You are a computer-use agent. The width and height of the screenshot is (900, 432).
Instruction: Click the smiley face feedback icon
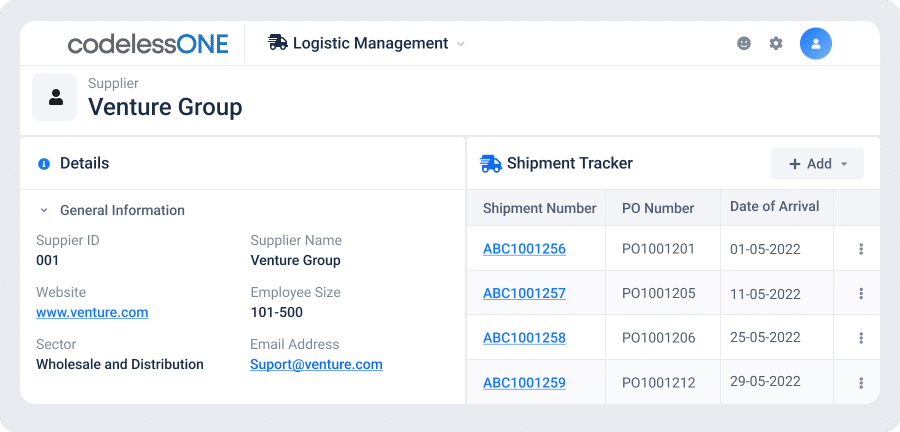(744, 43)
